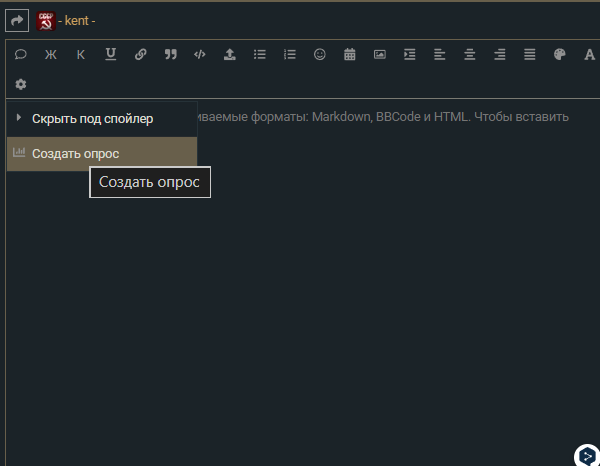Click the share arrow button
This screenshot has height=466, width=600.
pos(17,20)
